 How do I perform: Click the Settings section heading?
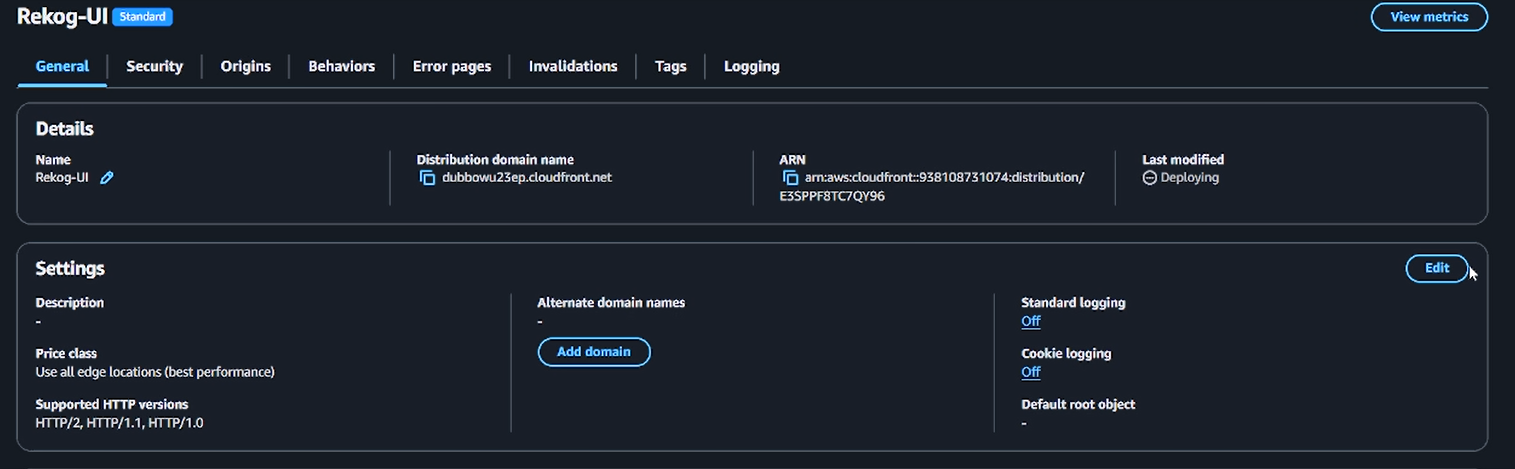70,269
